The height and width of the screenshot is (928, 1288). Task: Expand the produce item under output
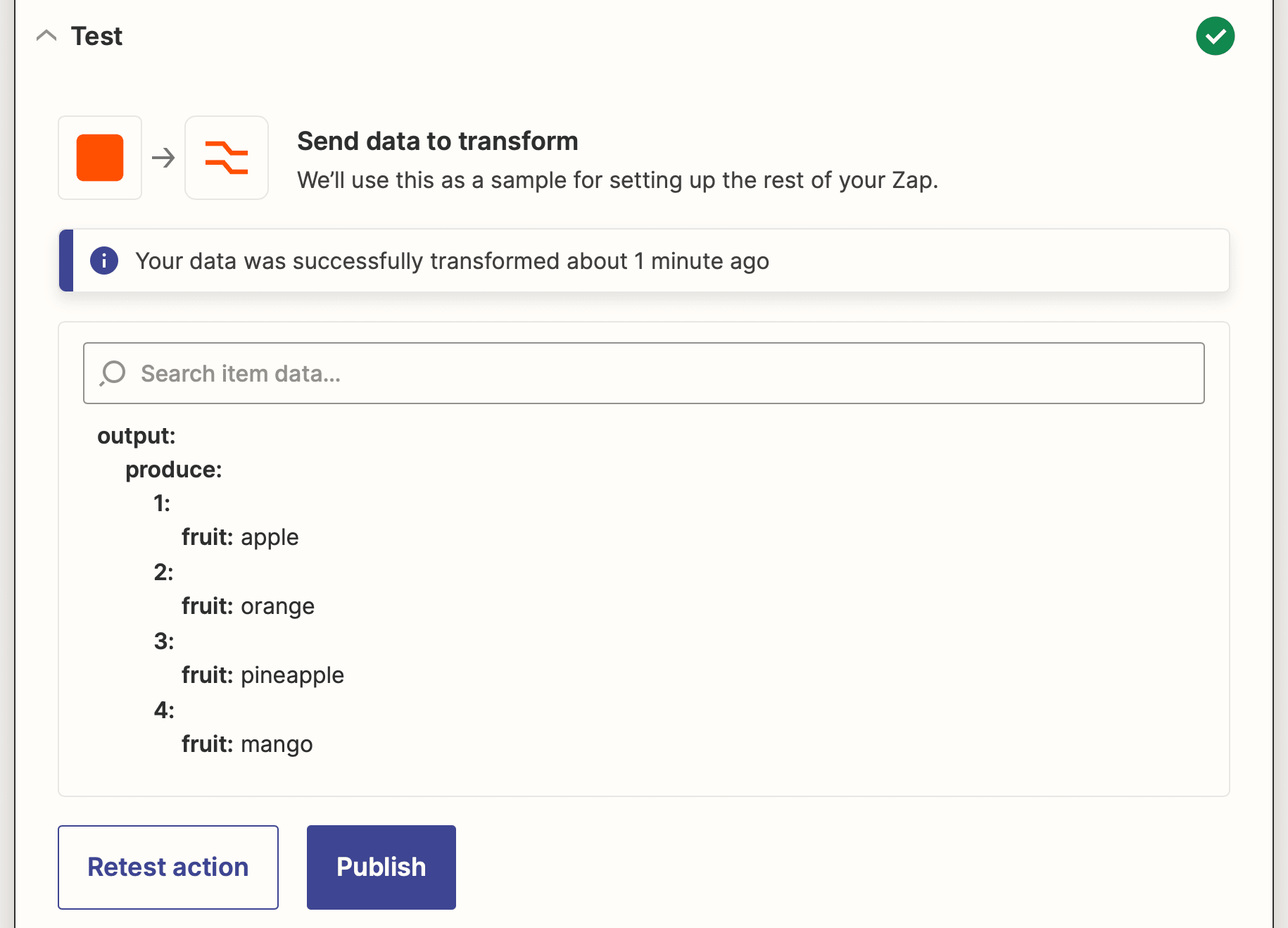tap(173, 469)
